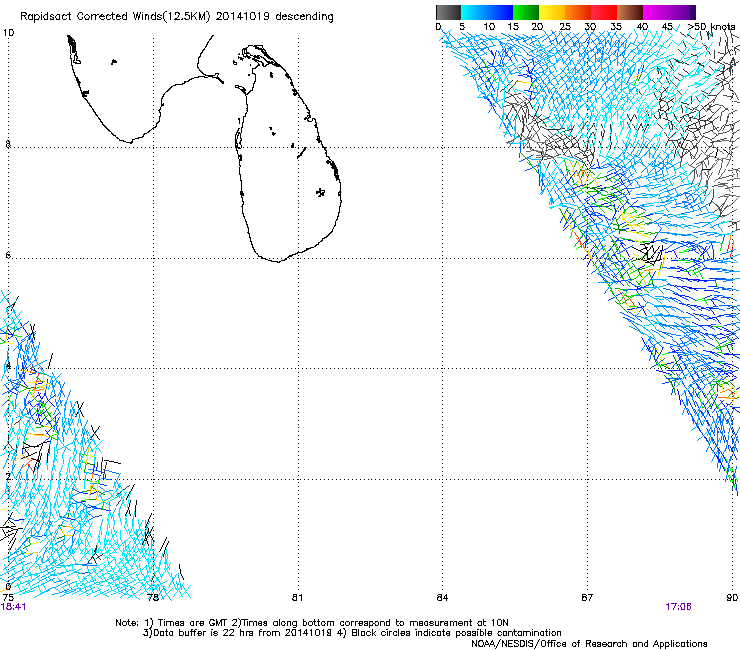
Task: Click the southern India coastline outline
Action: [146, 89]
